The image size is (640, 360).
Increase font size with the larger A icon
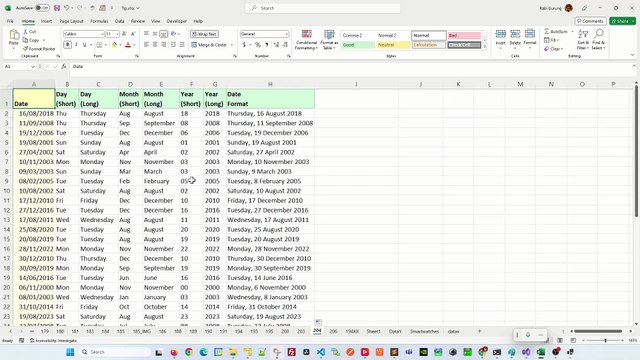tap(124, 34)
